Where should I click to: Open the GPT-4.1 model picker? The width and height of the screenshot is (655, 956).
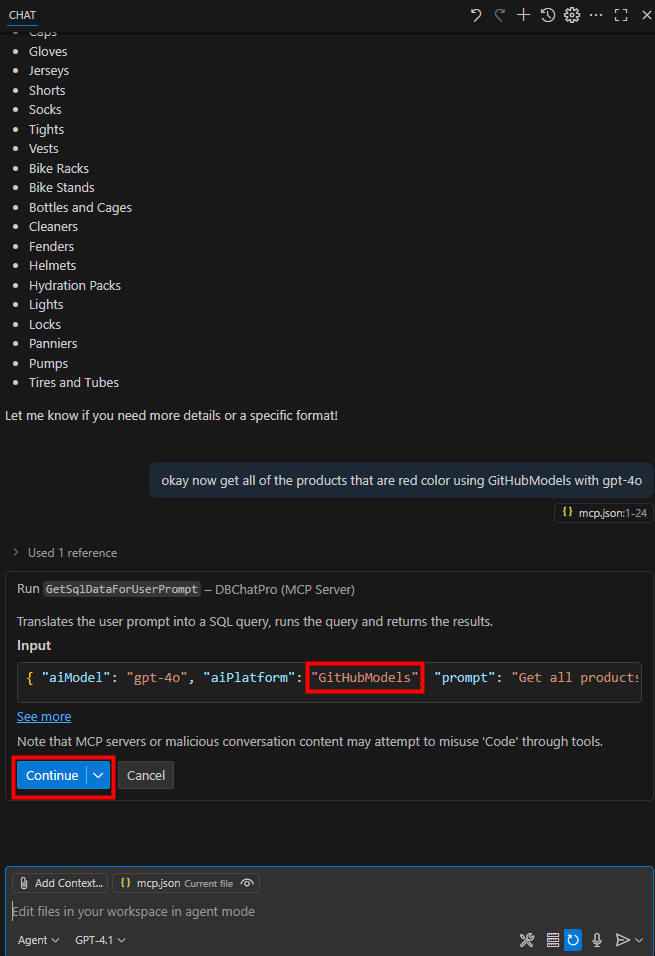100,940
